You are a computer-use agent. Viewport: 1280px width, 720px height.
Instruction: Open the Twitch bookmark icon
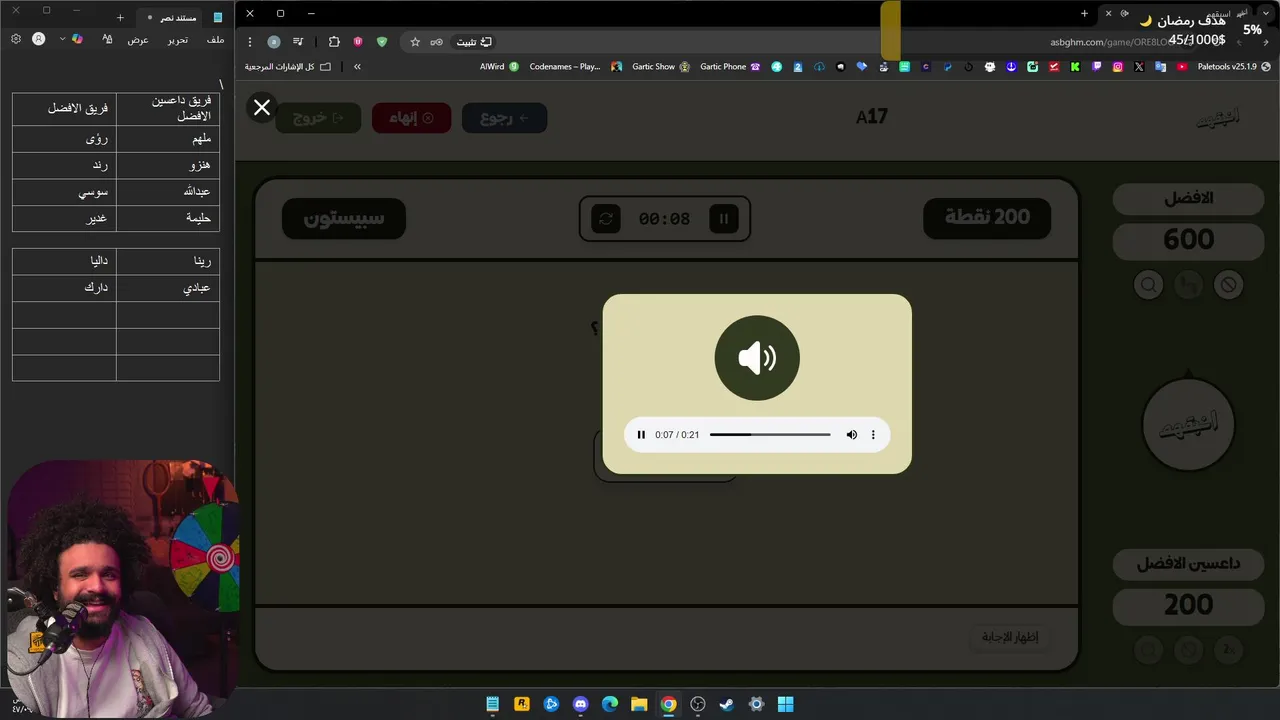tap(1096, 67)
